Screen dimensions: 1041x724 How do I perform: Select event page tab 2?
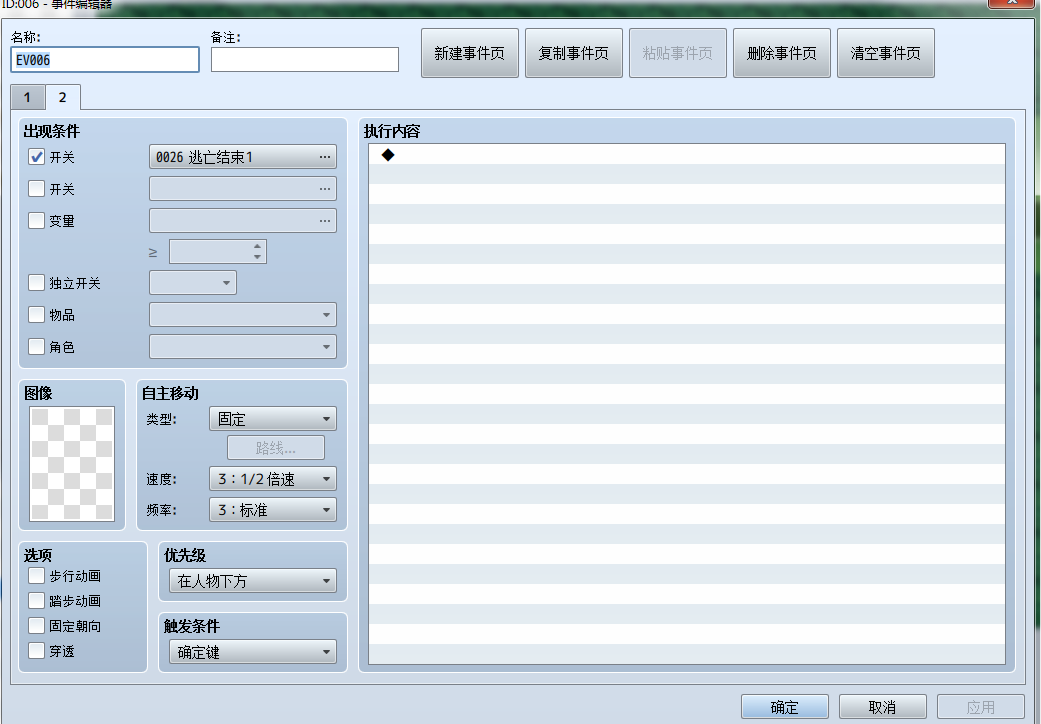click(x=62, y=97)
